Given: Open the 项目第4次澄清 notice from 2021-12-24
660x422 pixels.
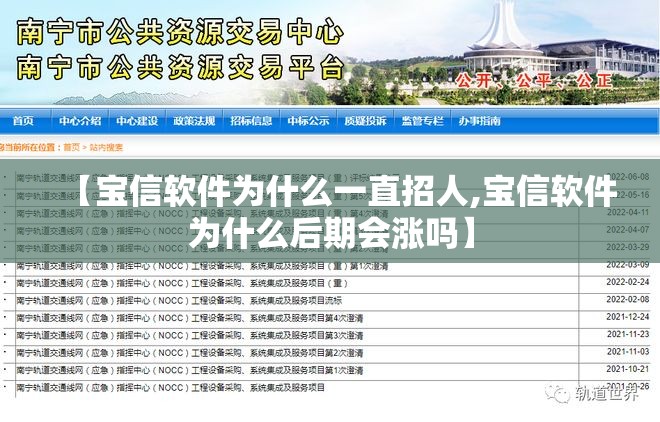Looking at the screenshot, I should coord(189,318).
